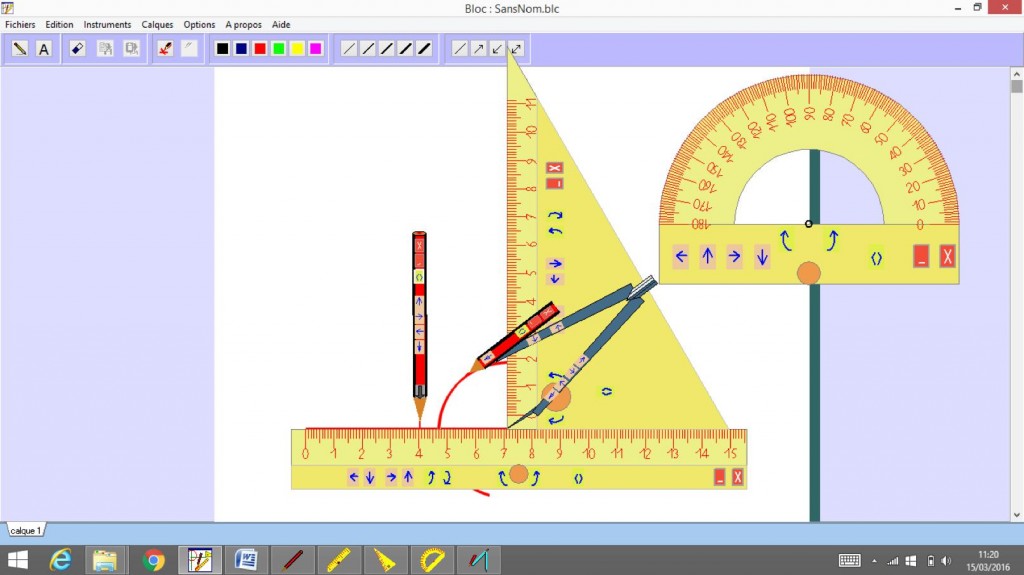Close the ruler with its red X button

(738, 477)
